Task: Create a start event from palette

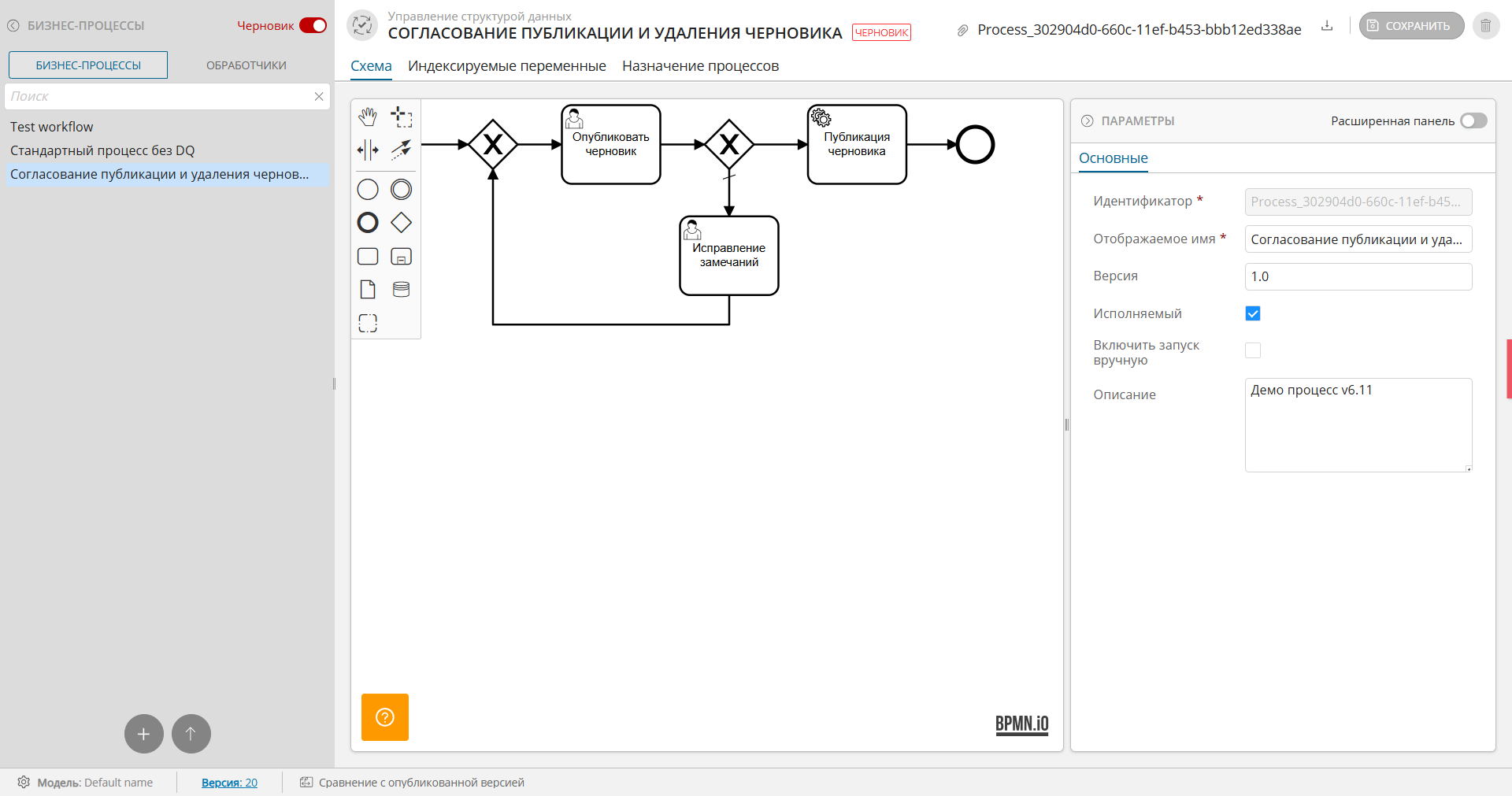Action: coord(368,190)
